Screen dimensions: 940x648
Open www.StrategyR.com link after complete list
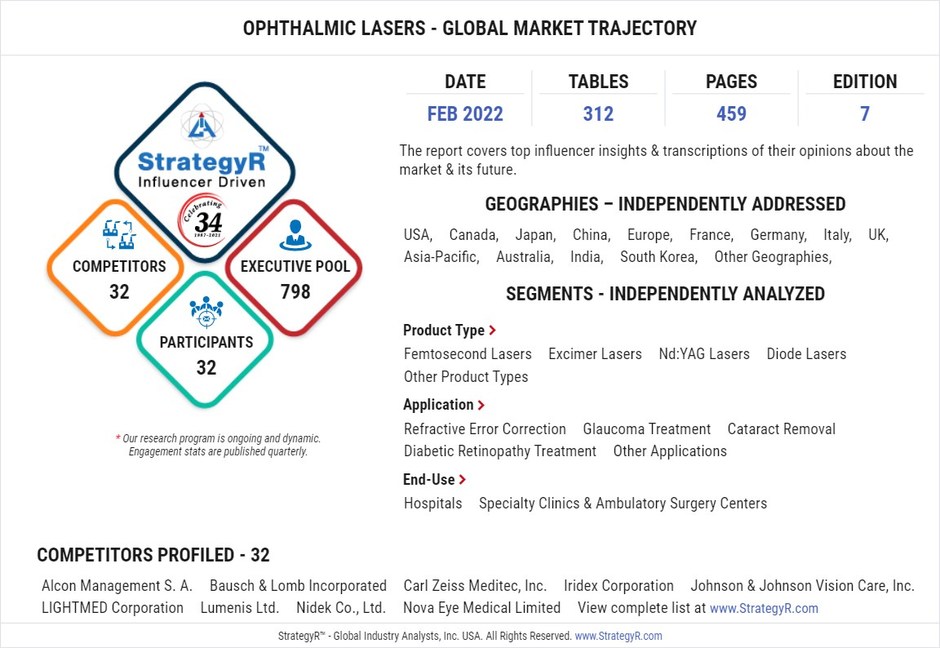(x=764, y=608)
